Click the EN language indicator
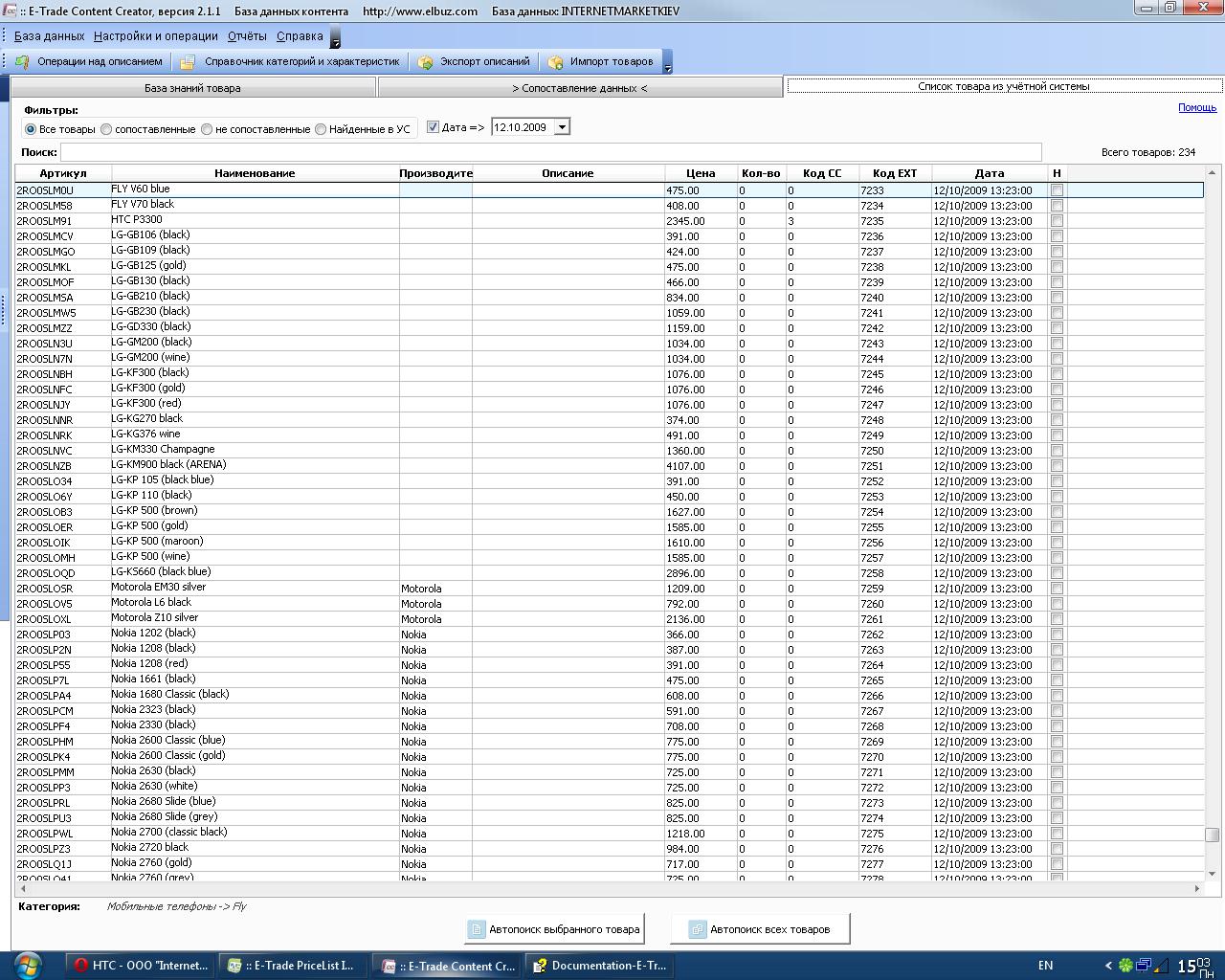Screen dimensions: 1225x980 pyautogui.click(x=1045, y=966)
